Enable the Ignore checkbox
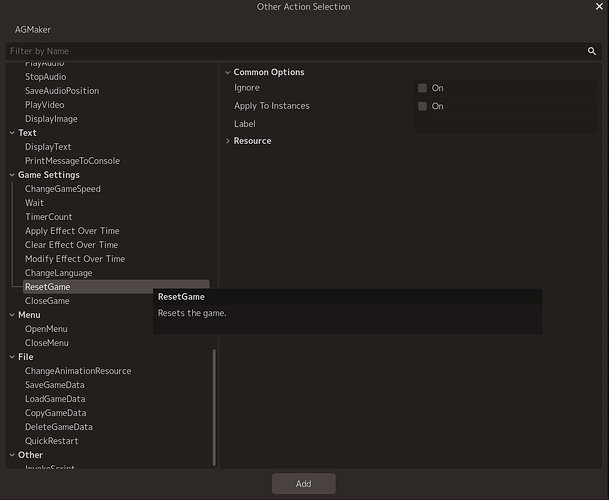This screenshot has height=500, width=609. click(x=422, y=88)
